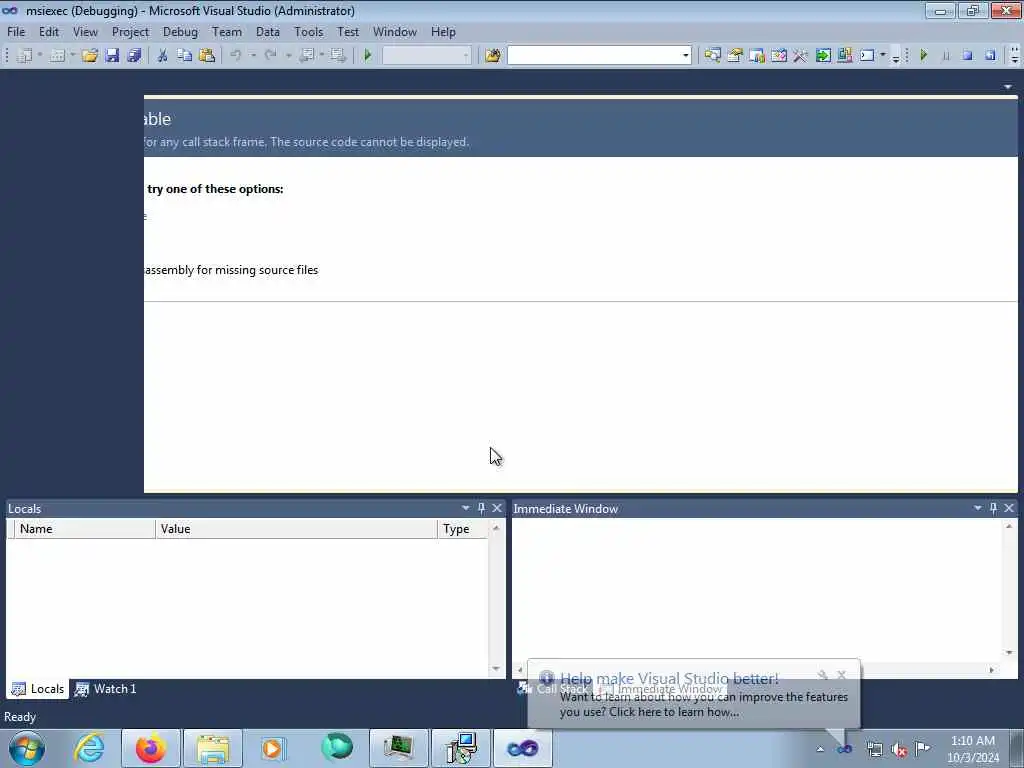
Task: Switch to the Watch 1 tab
Action: [x=105, y=689]
